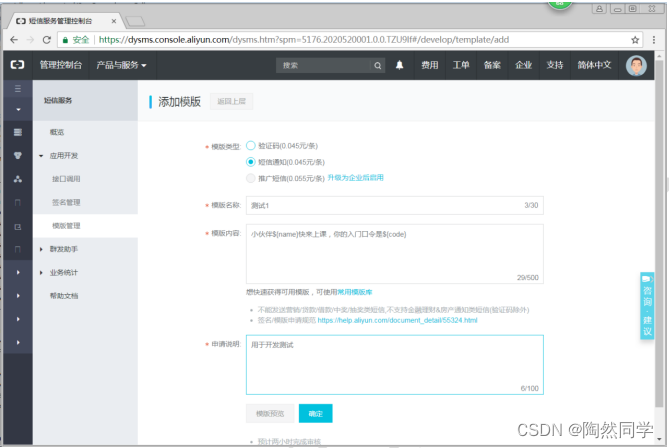Open the 备案 menu
This screenshot has height=448, width=669.
[x=492, y=65]
